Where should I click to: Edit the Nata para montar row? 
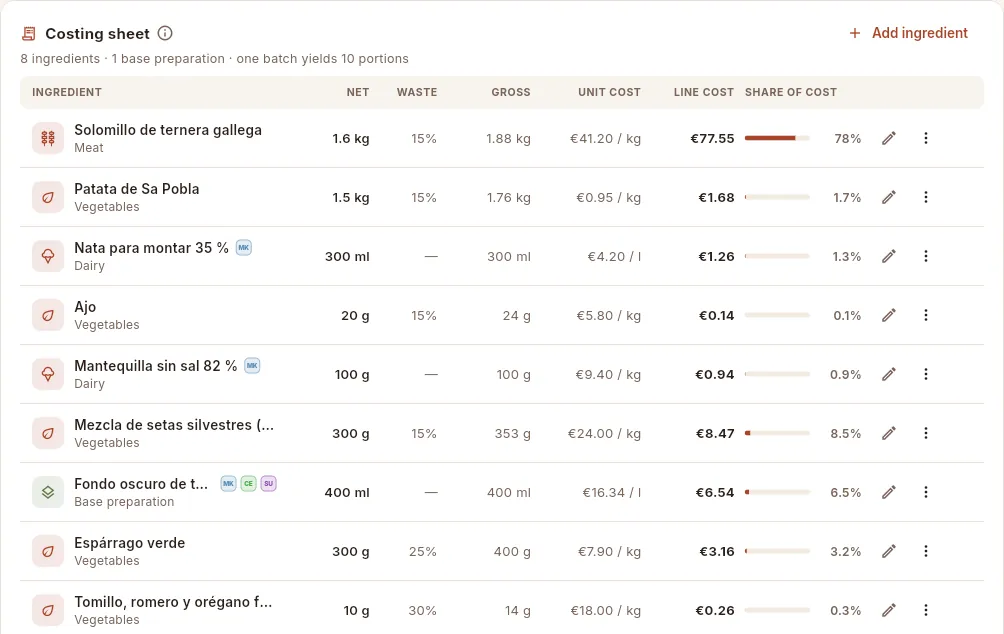889,256
